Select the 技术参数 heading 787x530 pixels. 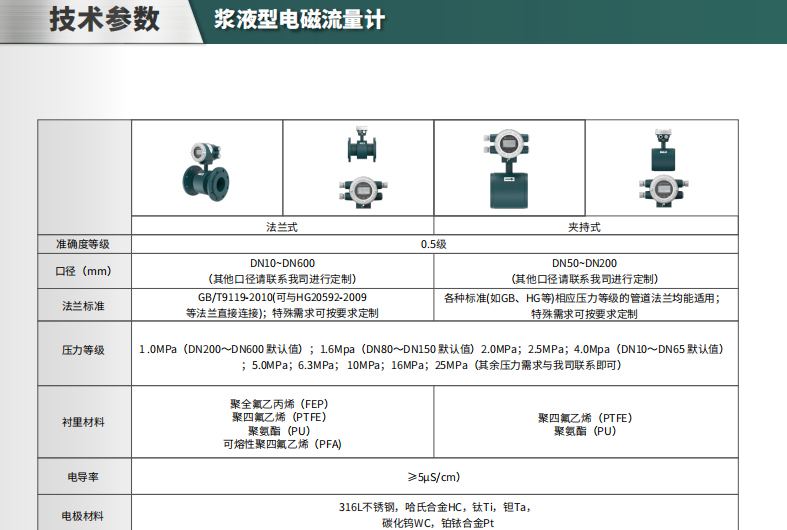point(105,20)
